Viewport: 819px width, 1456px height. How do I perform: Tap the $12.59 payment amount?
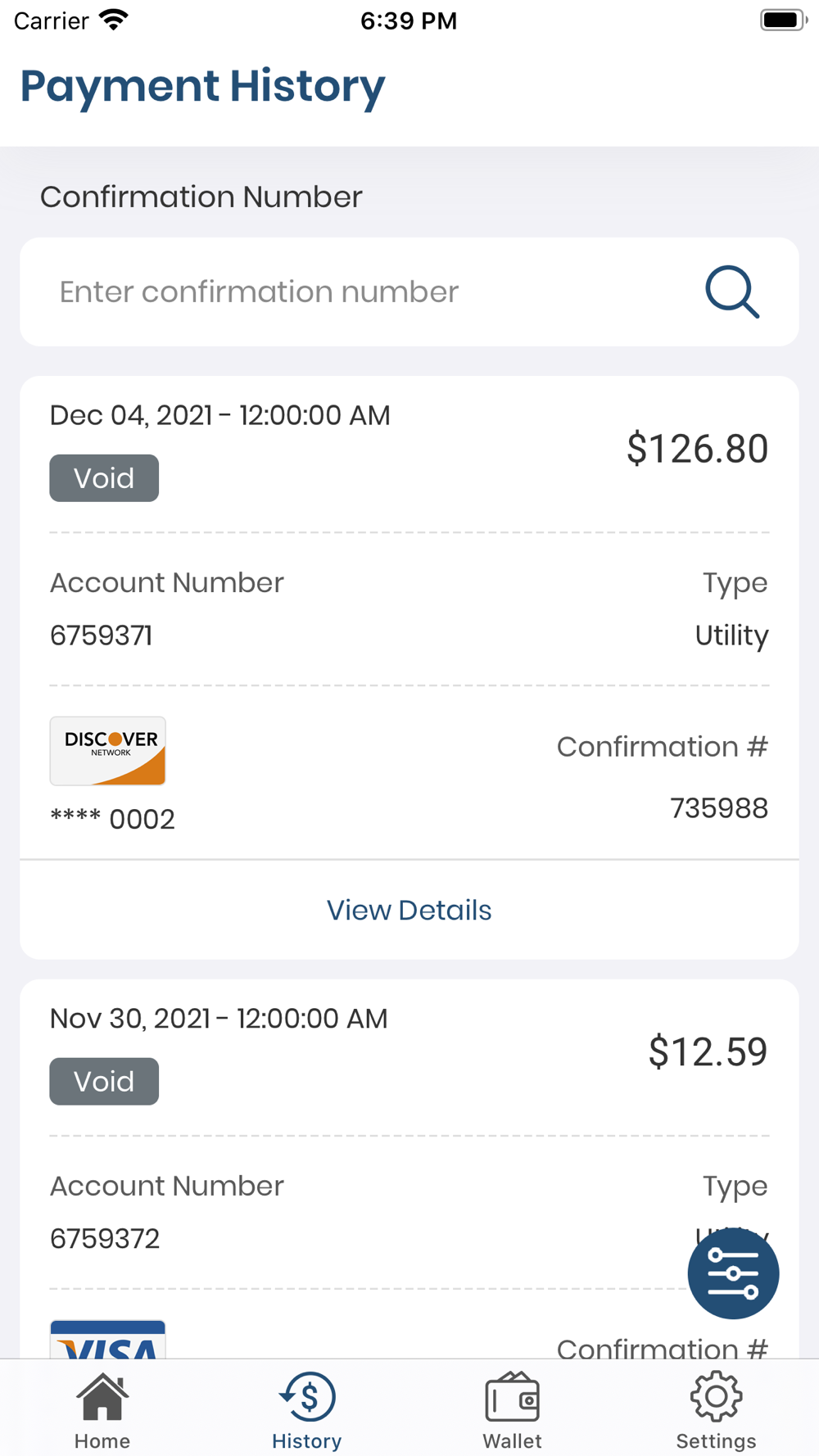[x=708, y=1052]
